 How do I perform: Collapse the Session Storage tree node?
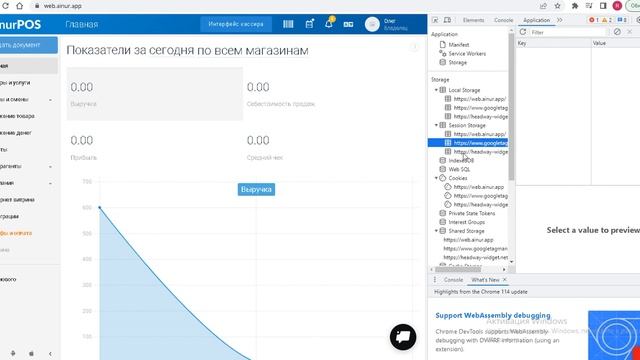pyautogui.click(x=436, y=125)
